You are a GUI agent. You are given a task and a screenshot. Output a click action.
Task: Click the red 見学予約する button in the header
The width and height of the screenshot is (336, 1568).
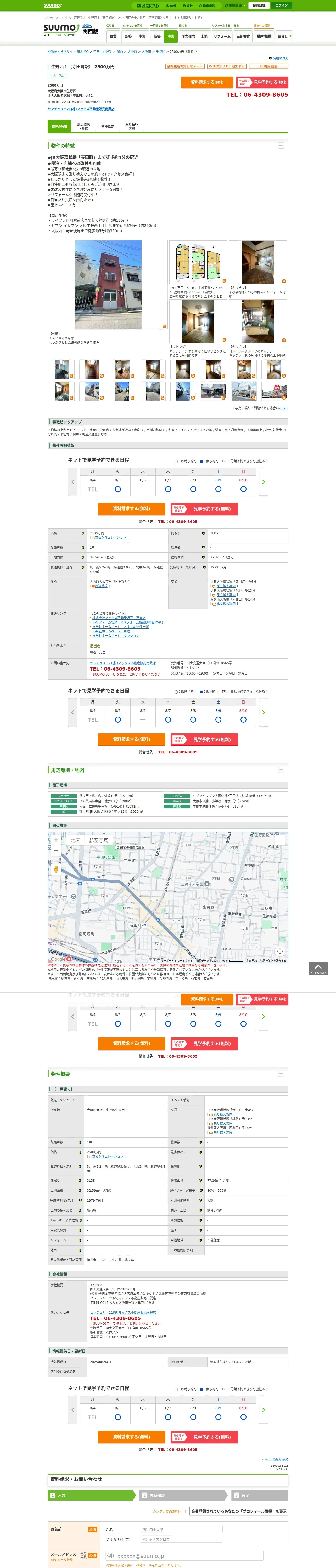(x=262, y=82)
